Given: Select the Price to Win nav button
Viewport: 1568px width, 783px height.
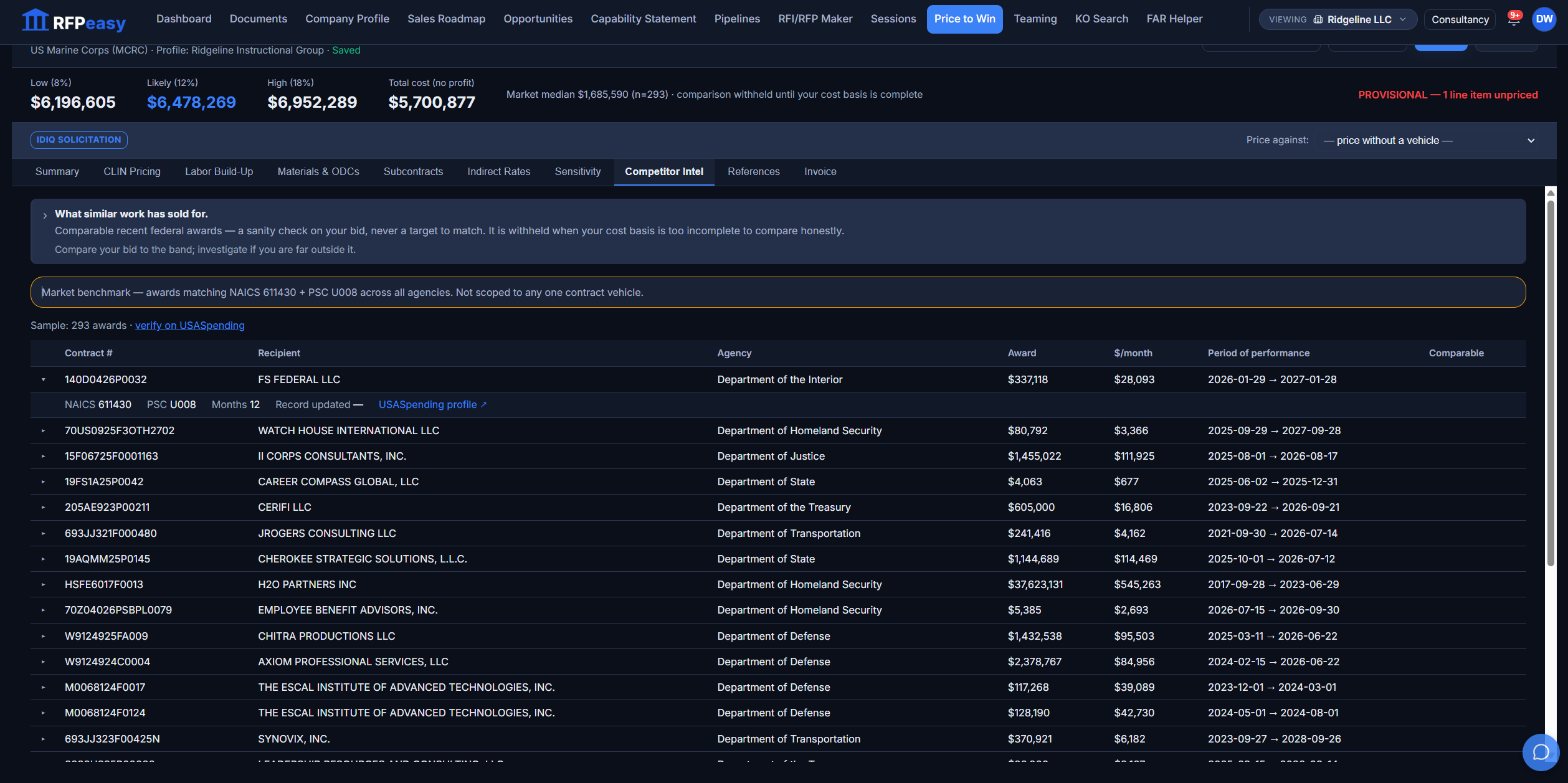Looking at the screenshot, I should click(965, 19).
